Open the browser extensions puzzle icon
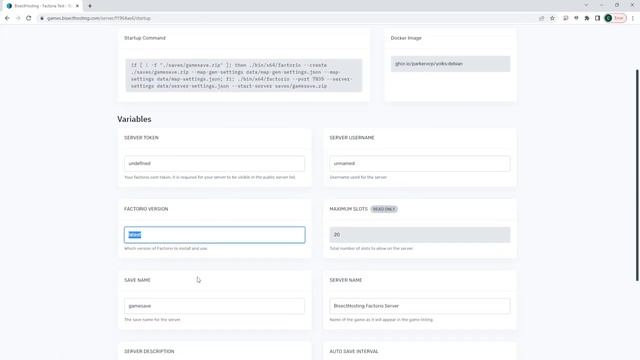 [x=587, y=18]
